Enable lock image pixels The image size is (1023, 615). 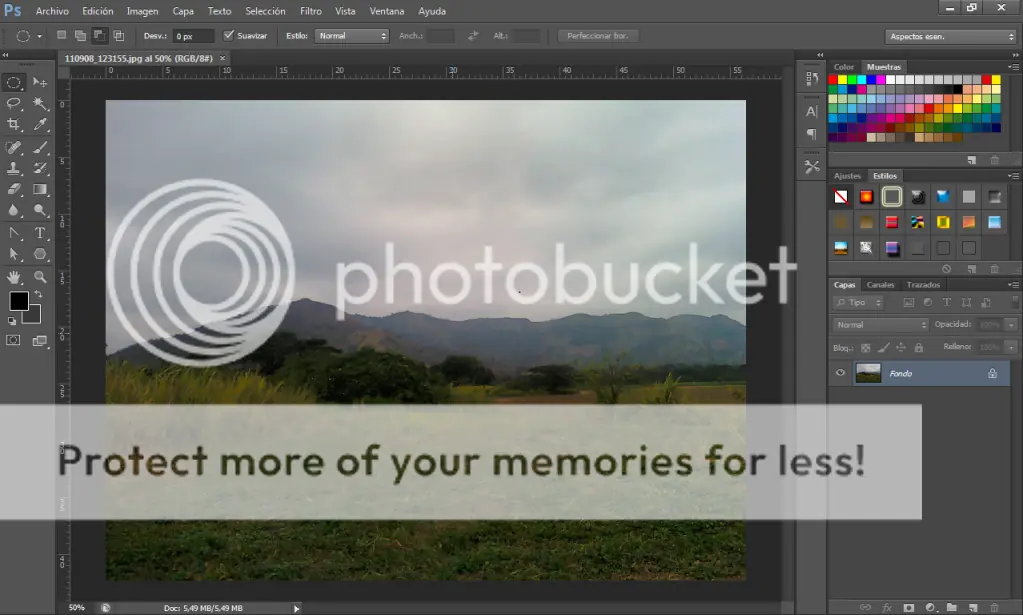(x=883, y=348)
